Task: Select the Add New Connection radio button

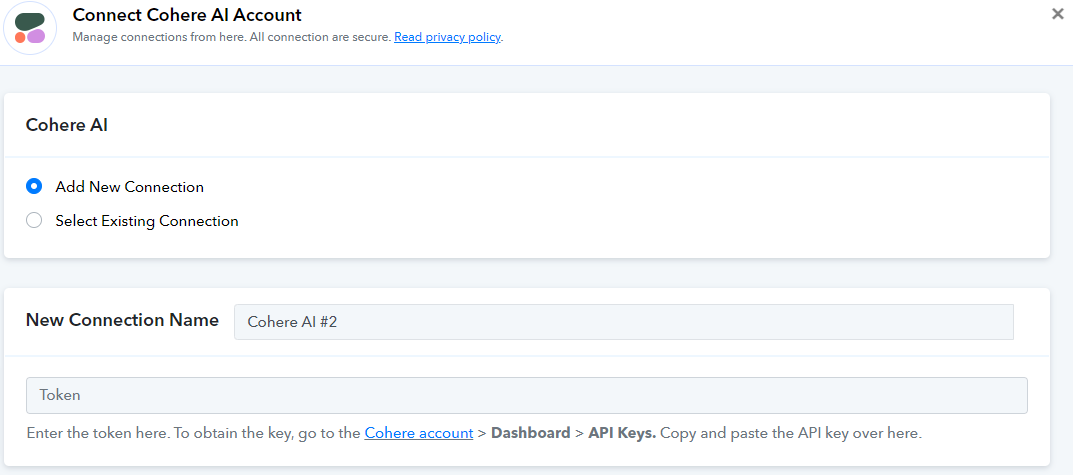Action: [x=34, y=186]
